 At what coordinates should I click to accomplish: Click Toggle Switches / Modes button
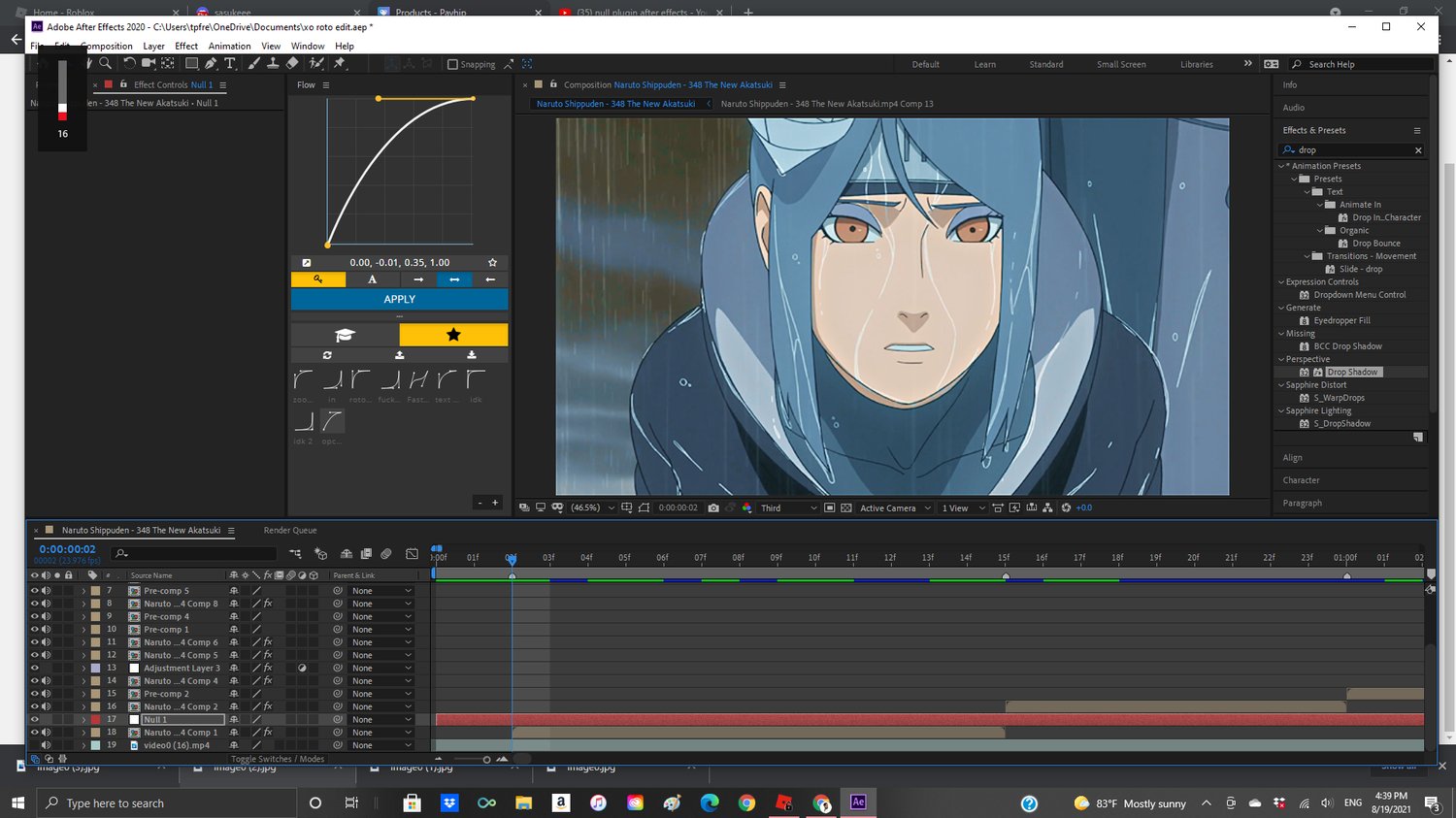click(278, 759)
